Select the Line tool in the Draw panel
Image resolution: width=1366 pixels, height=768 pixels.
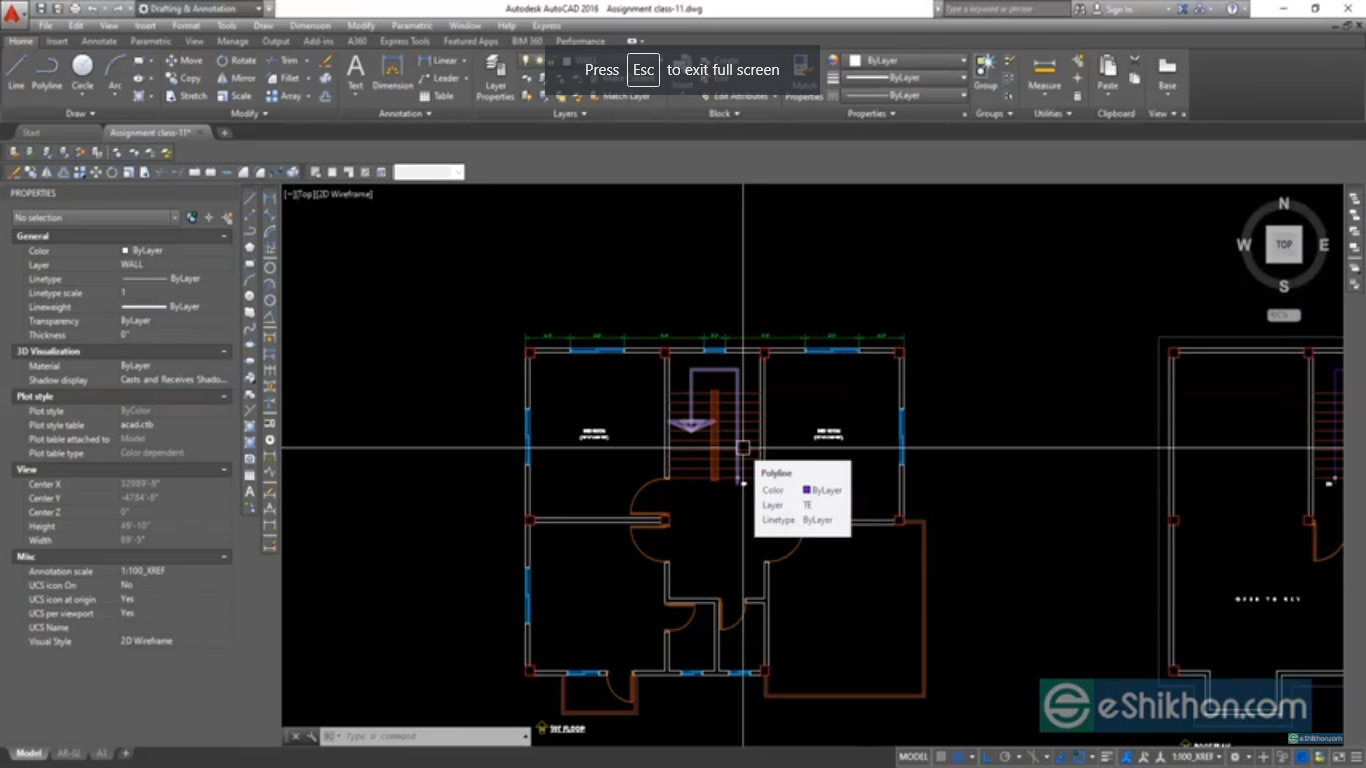tap(17, 70)
